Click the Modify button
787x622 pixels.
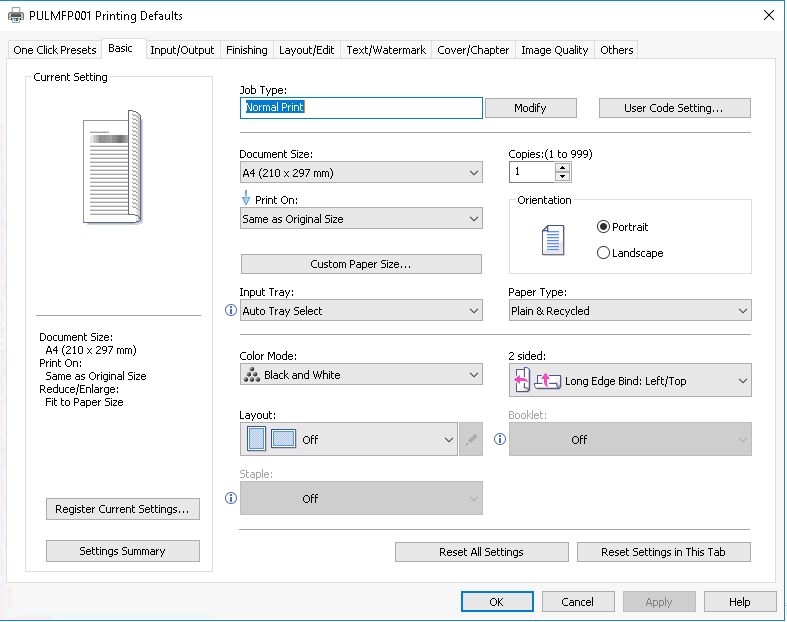(x=530, y=108)
